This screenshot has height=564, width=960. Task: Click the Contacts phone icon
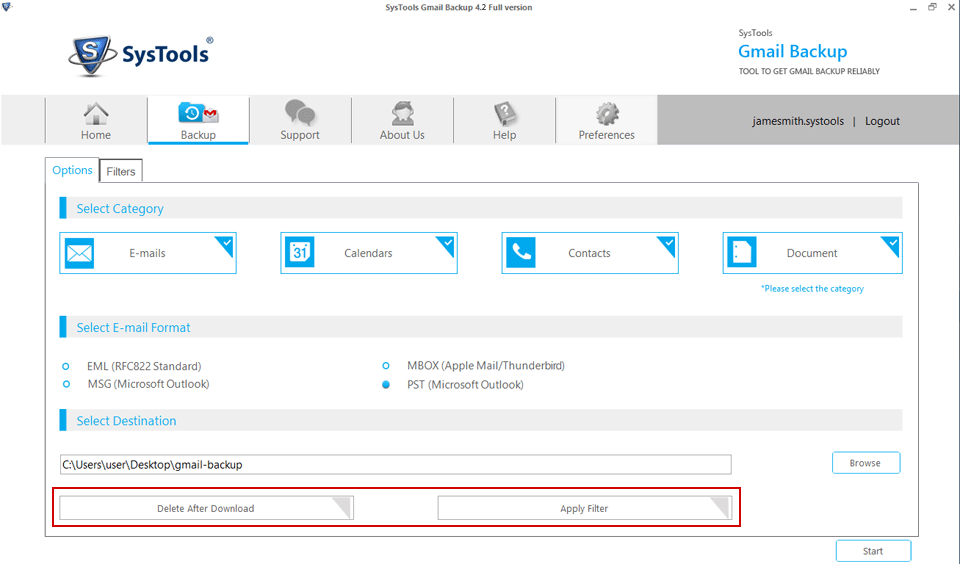521,252
